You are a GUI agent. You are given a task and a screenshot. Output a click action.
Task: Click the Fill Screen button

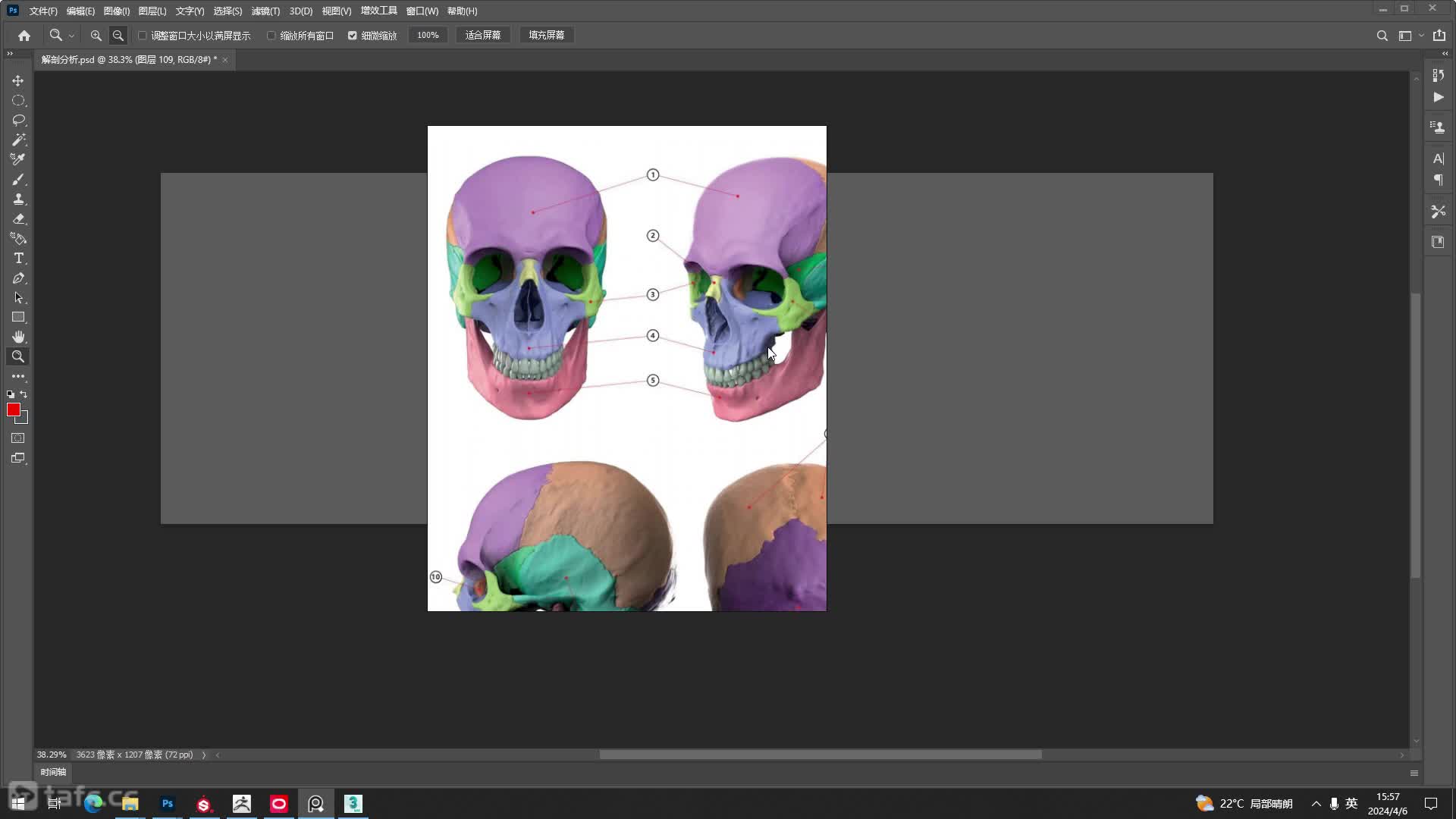(547, 36)
